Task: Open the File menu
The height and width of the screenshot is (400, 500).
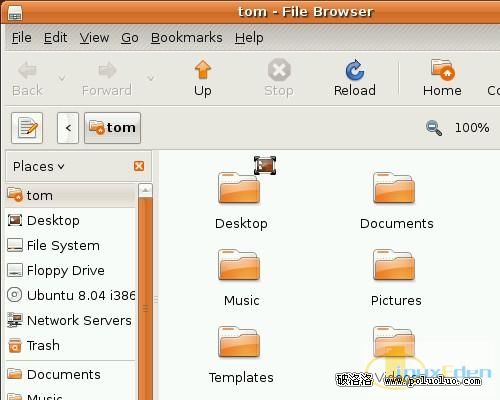Action: [x=22, y=38]
